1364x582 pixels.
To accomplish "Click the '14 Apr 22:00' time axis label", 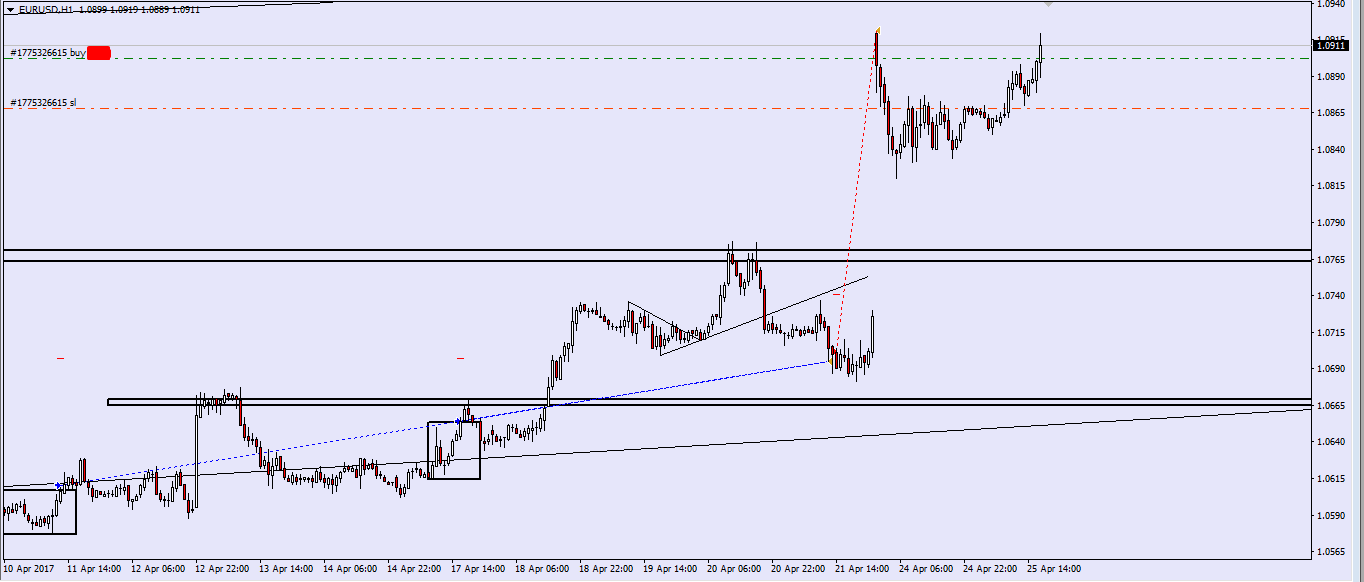I will 415,568.
